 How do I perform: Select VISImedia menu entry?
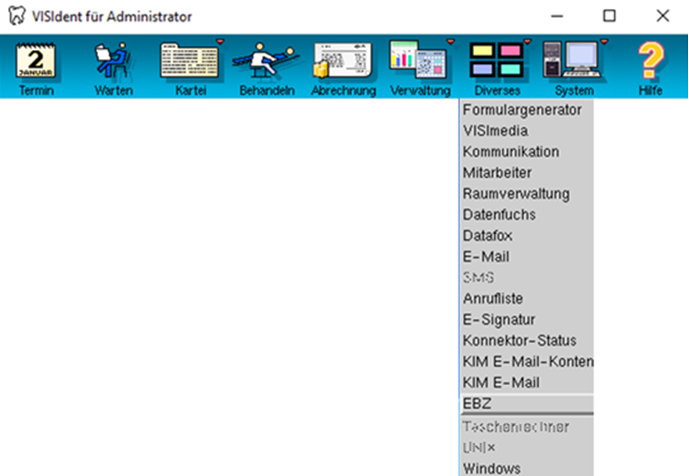(526, 131)
